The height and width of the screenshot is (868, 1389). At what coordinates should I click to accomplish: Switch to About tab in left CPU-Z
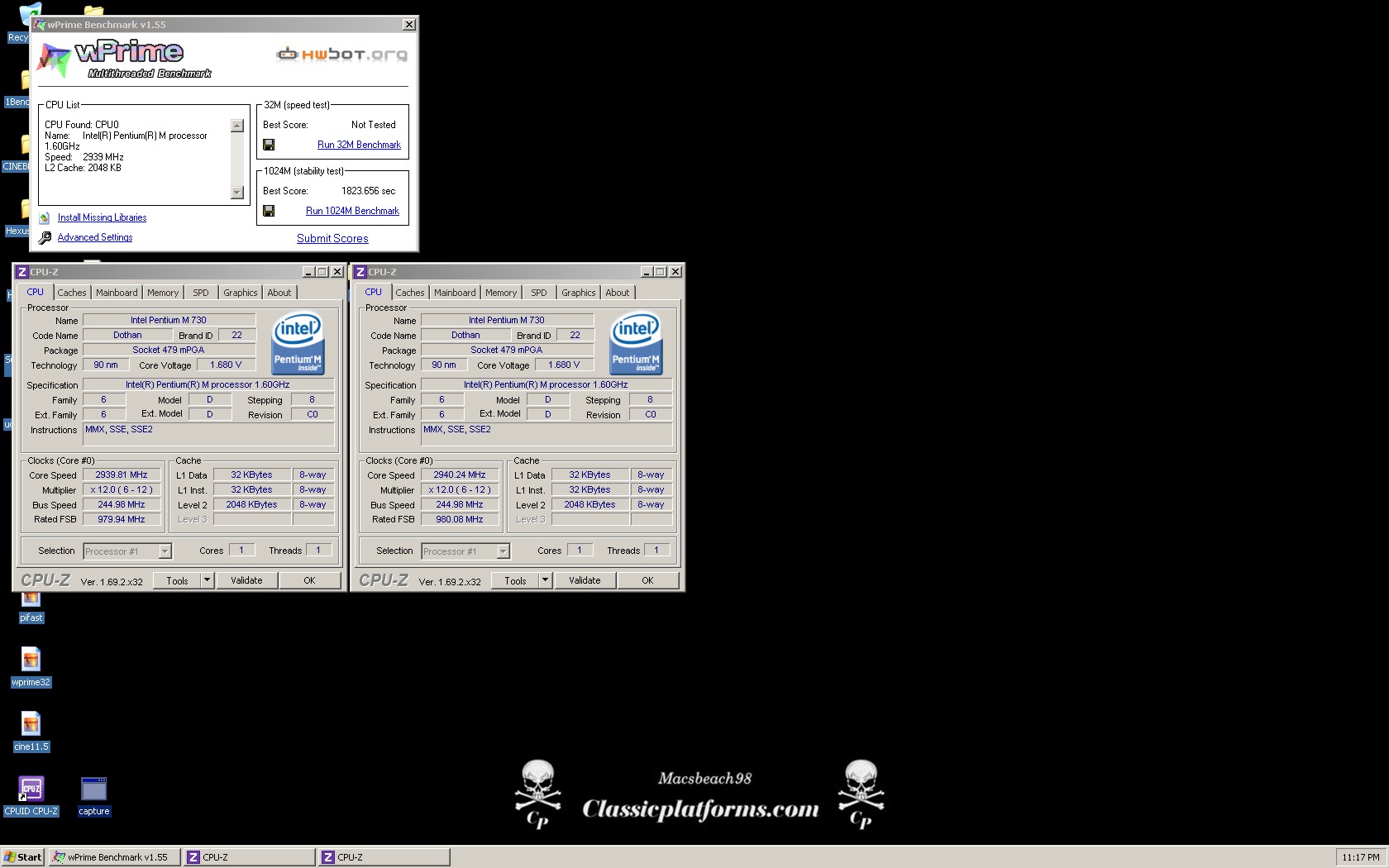[x=279, y=293]
